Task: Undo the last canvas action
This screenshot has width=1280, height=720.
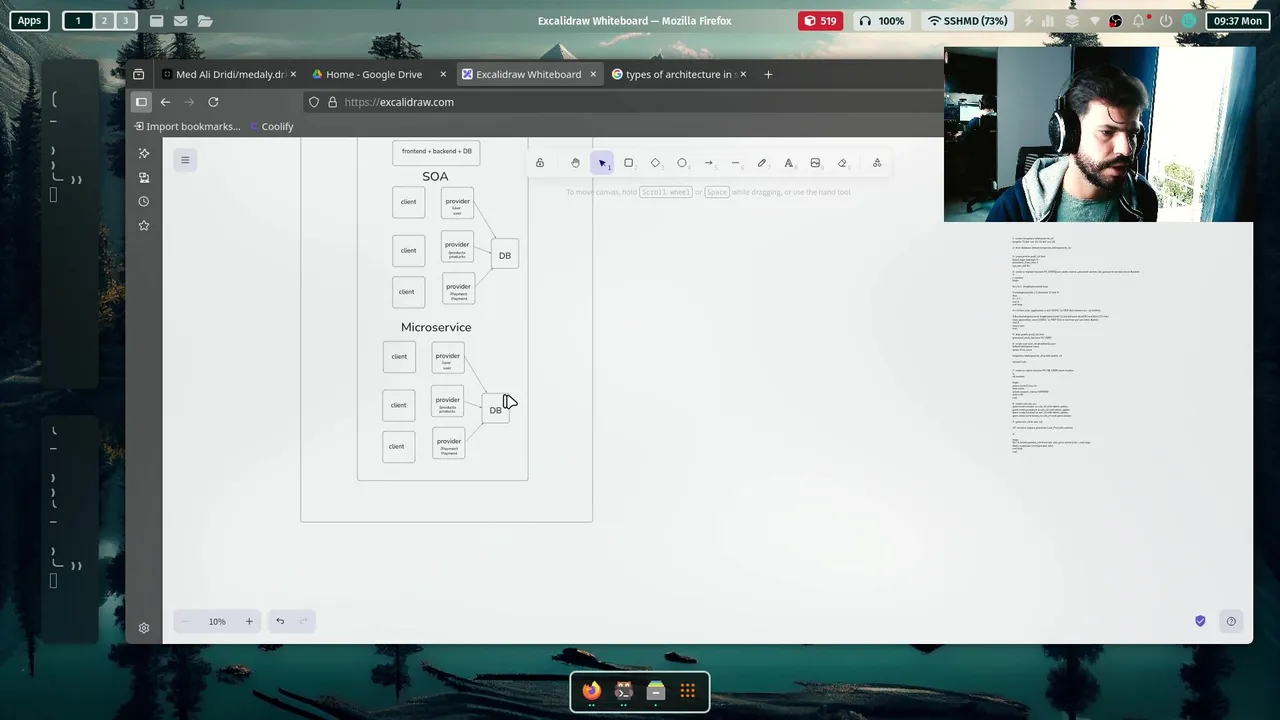Action: coord(280,621)
